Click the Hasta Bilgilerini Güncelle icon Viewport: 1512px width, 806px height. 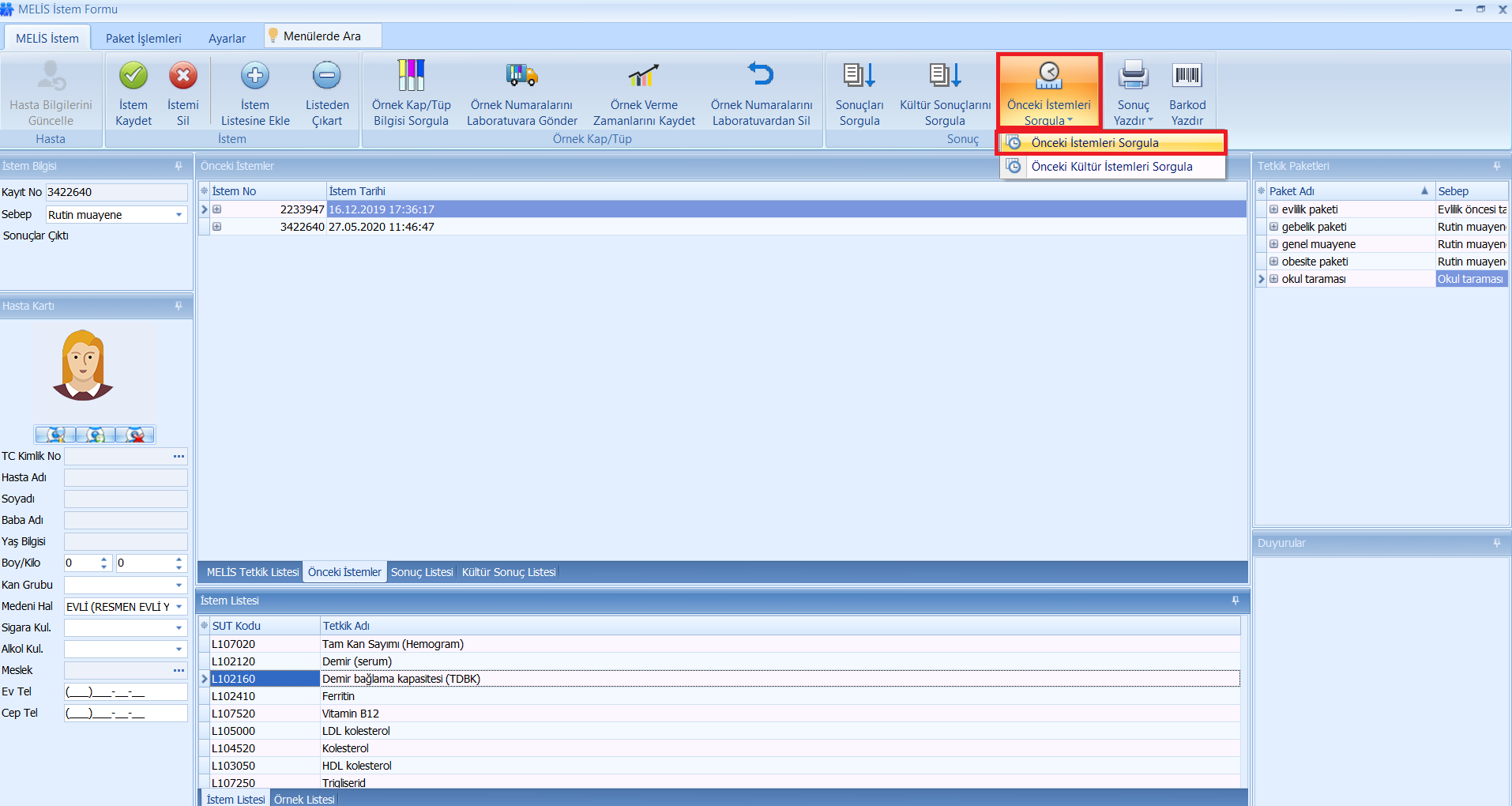click(x=51, y=76)
